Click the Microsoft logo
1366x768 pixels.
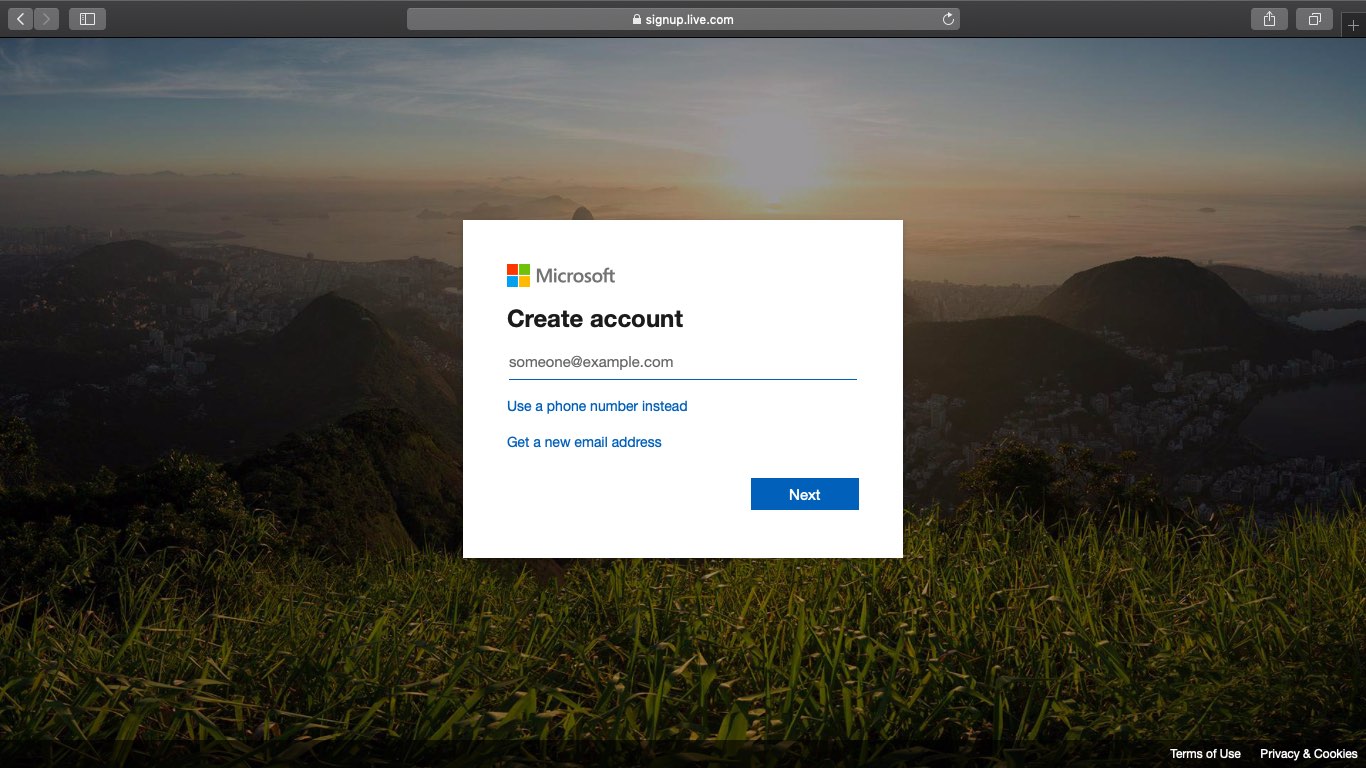[x=561, y=274]
